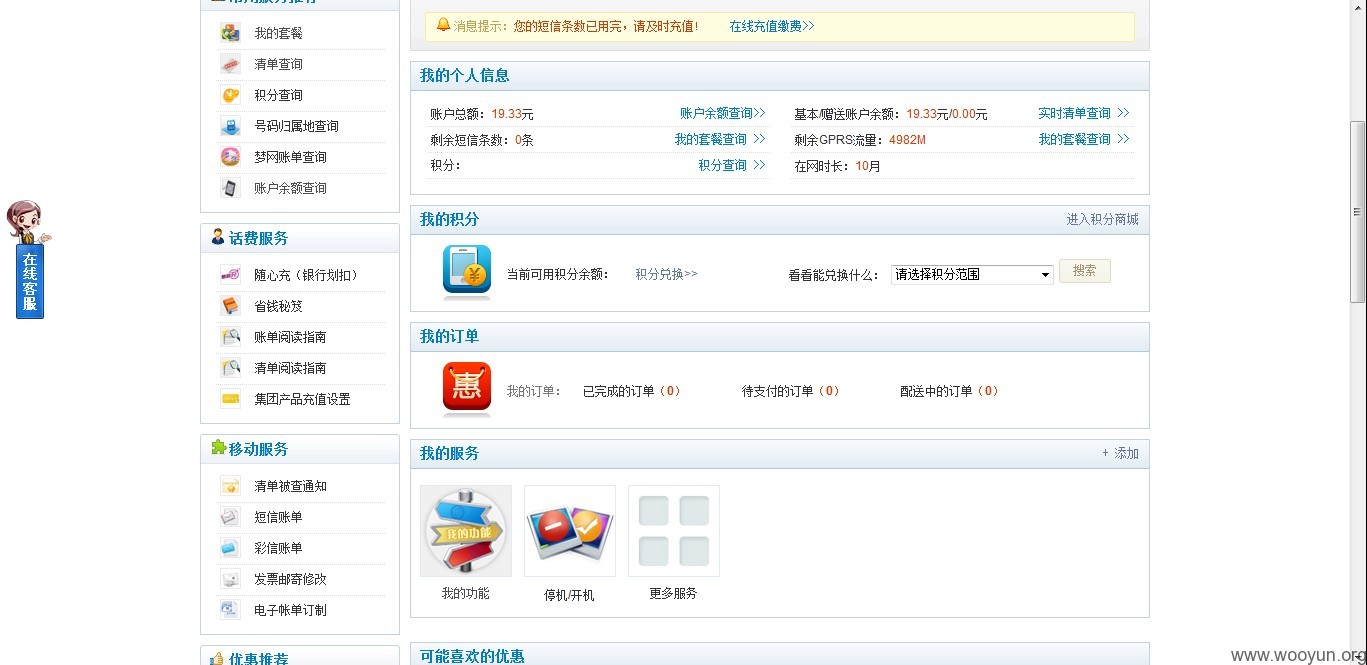This screenshot has height=665, width=1367.
Task: Click the 搜索 button
Action: pos(1085,271)
